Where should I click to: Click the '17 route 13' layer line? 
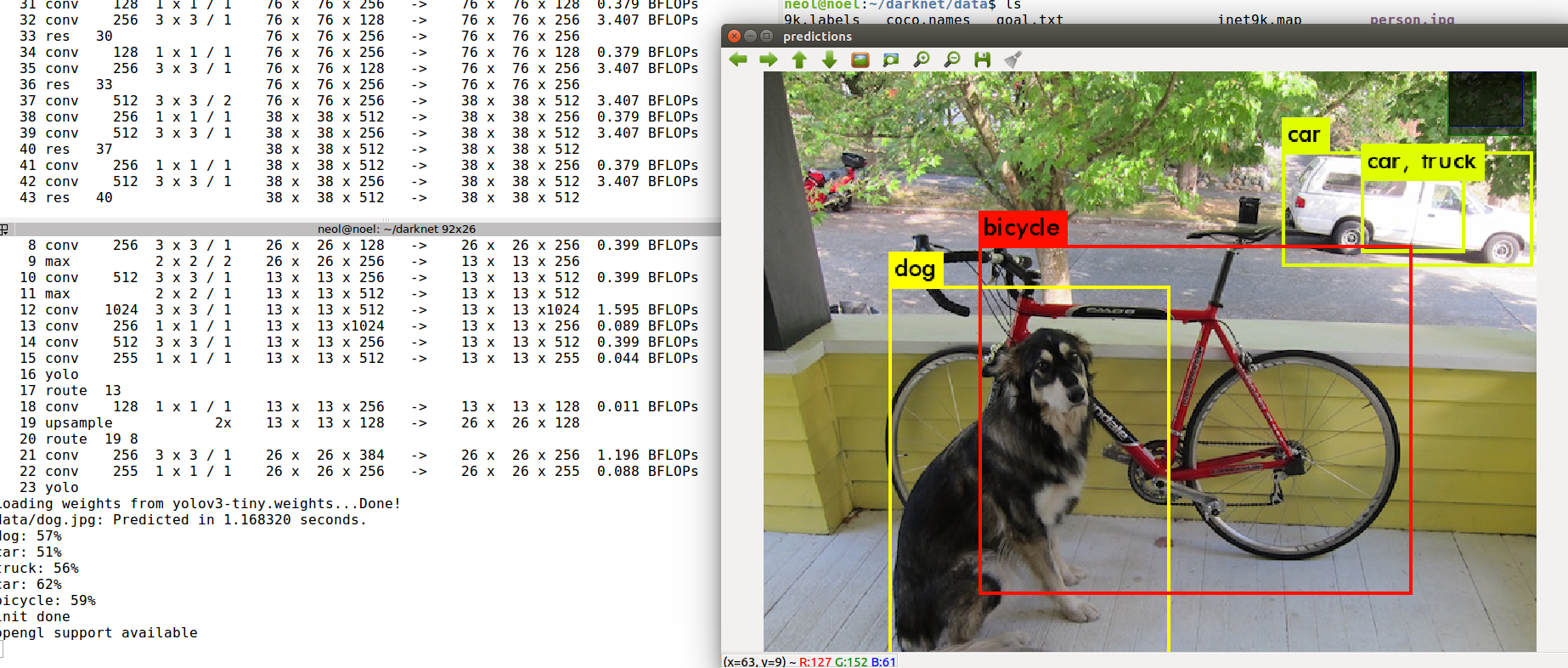tap(71, 391)
